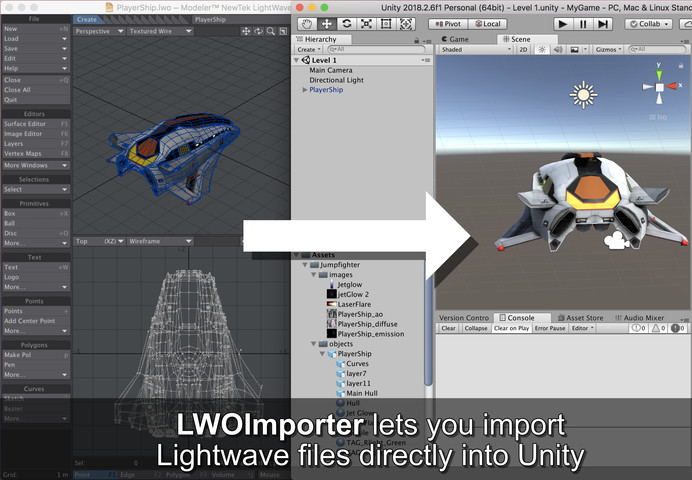692x480 pixels.
Task: Toggle Error Pause in console
Action: pyautogui.click(x=550, y=328)
